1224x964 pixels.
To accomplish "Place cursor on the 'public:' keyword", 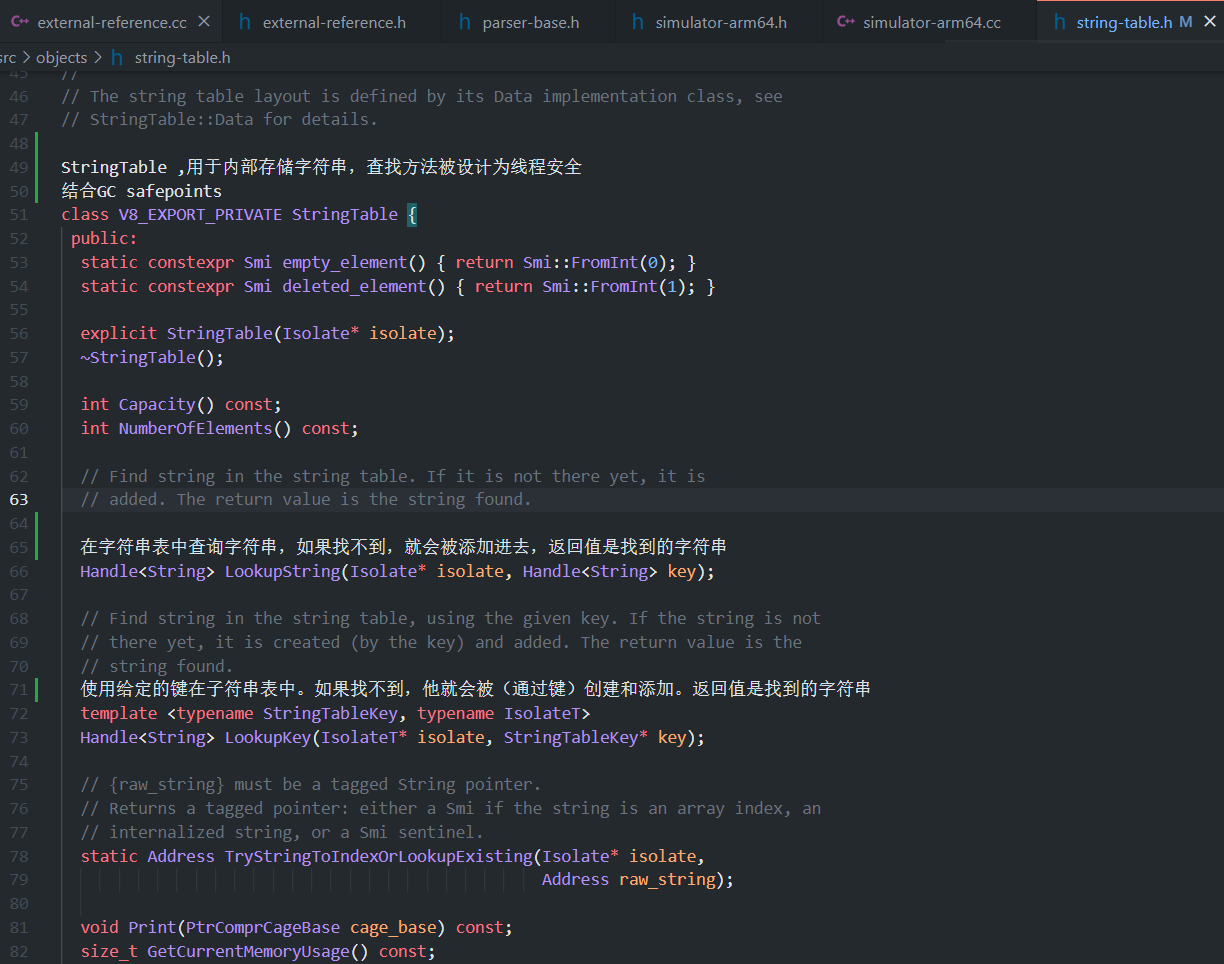I will [104, 238].
